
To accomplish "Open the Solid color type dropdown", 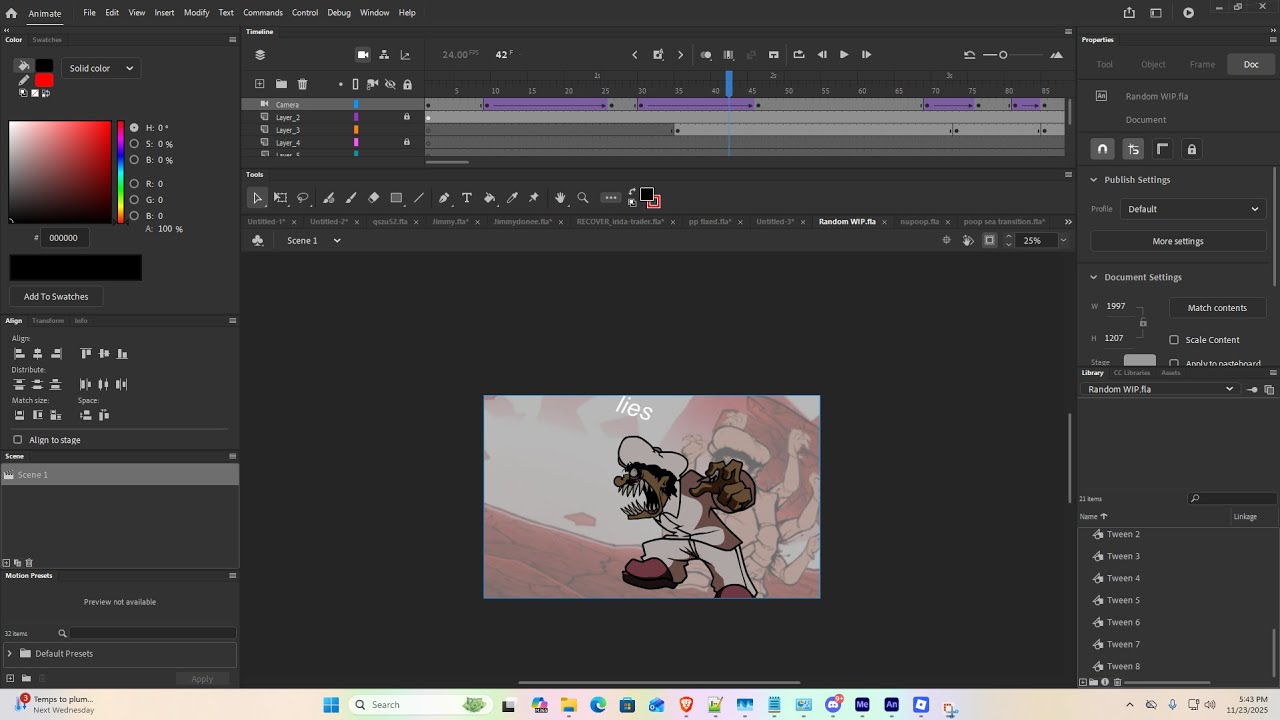I will click(x=101, y=68).
